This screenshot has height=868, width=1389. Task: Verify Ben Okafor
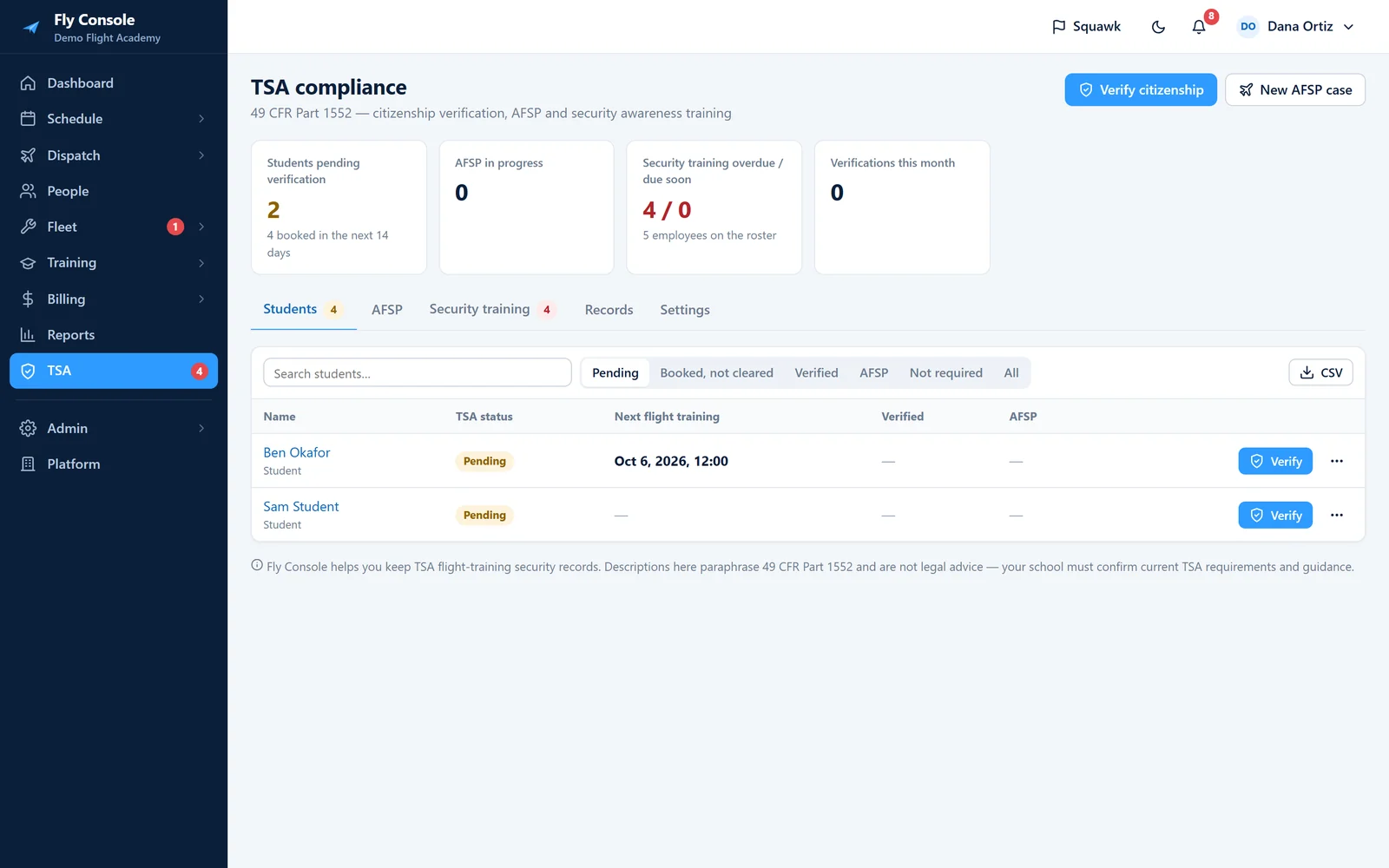click(x=1275, y=461)
